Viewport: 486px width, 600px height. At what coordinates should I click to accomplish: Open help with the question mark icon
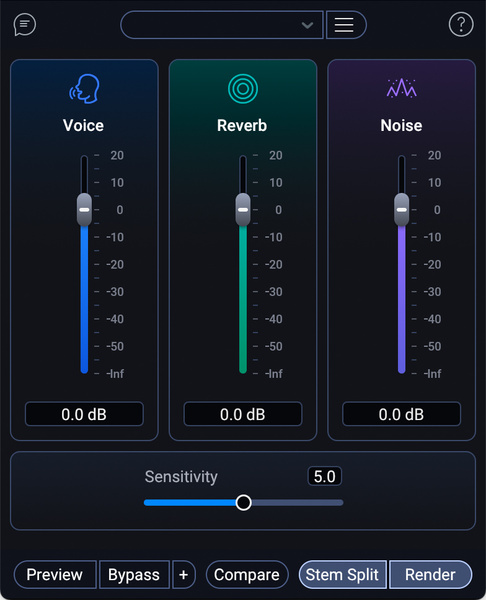tap(461, 25)
